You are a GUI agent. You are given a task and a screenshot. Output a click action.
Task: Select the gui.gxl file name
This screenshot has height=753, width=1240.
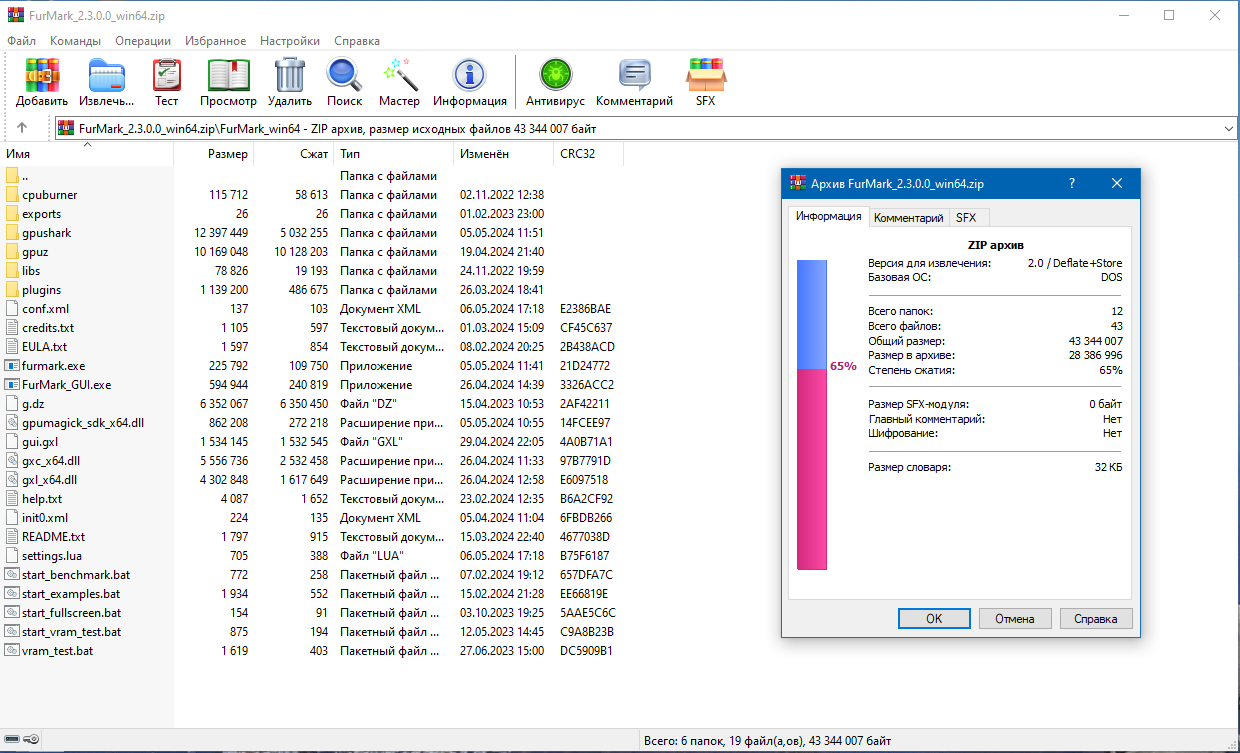click(x=40, y=442)
